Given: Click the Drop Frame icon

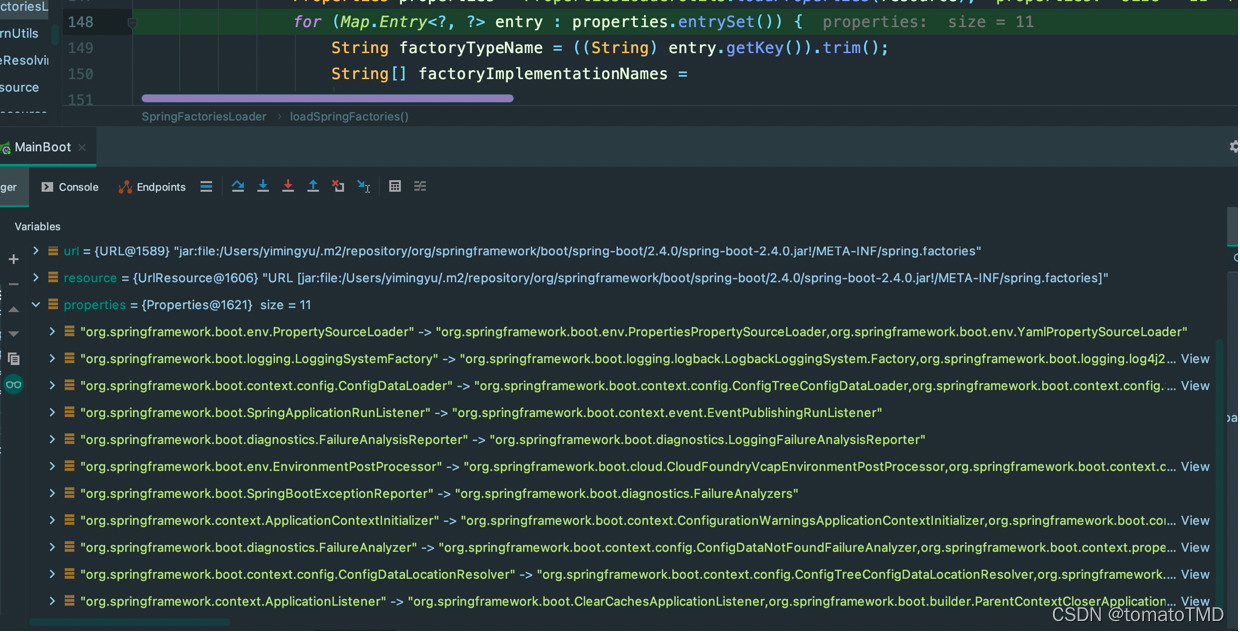Looking at the screenshot, I should click(338, 187).
